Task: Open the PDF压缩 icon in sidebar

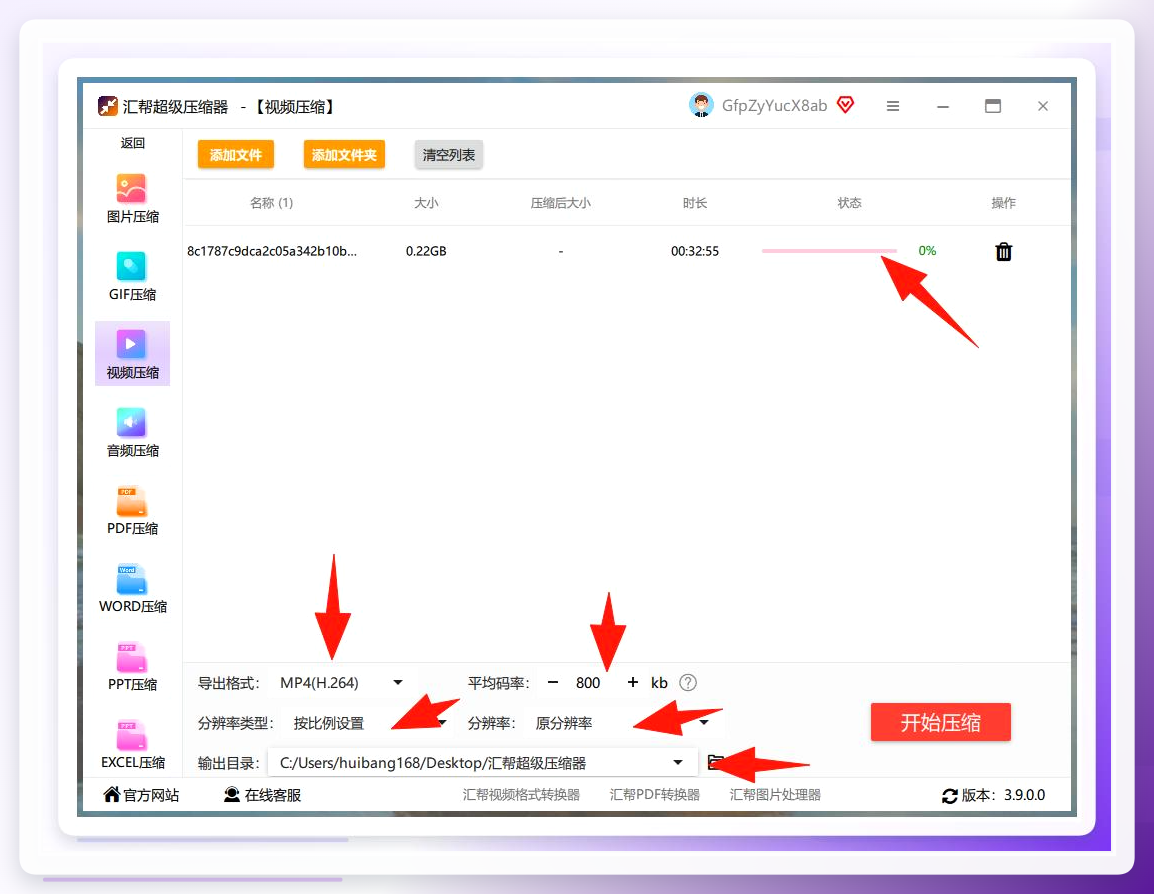Action: tap(132, 500)
